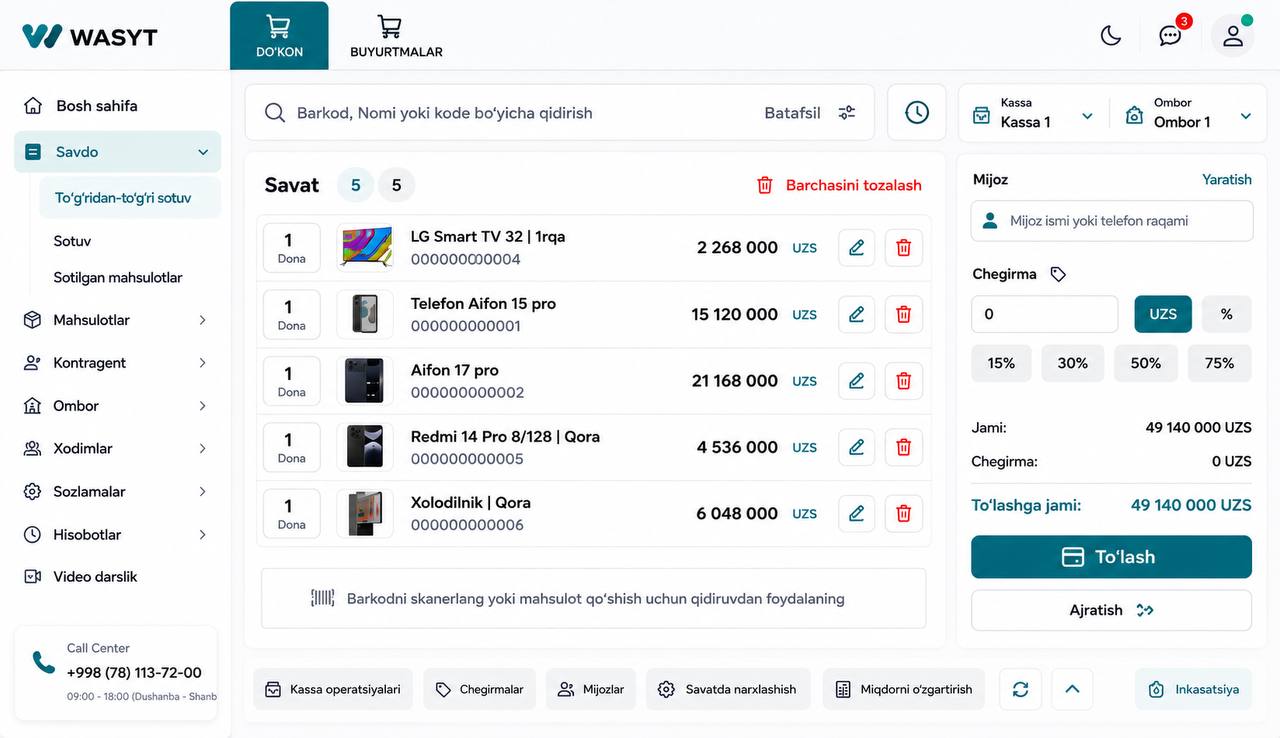Delete Xolodilnik Qora from the cart
This screenshot has height=738, width=1280.
pos(904,514)
